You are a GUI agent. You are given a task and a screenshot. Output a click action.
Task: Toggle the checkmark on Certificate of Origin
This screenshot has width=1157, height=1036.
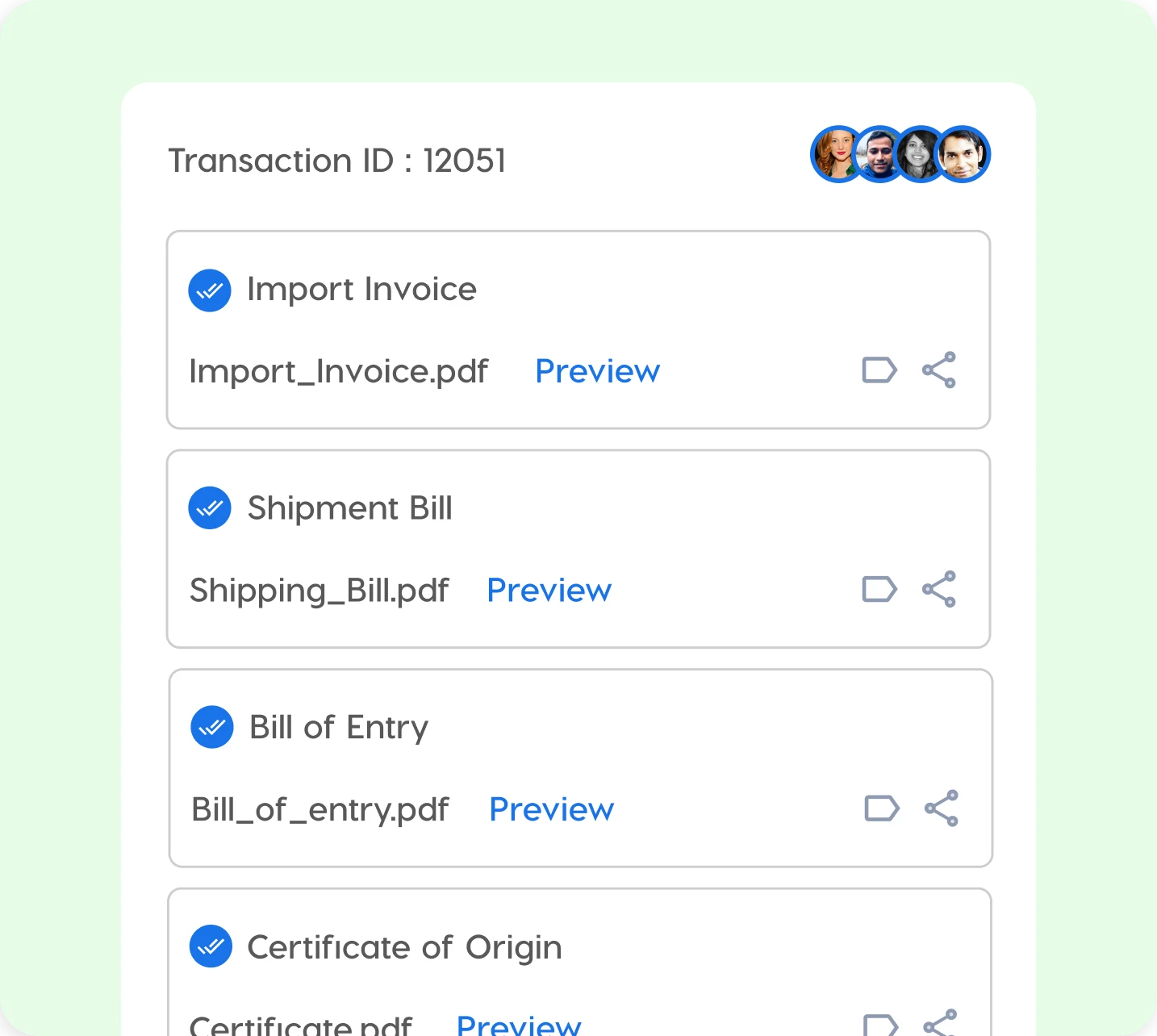click(x=211, y=946)
